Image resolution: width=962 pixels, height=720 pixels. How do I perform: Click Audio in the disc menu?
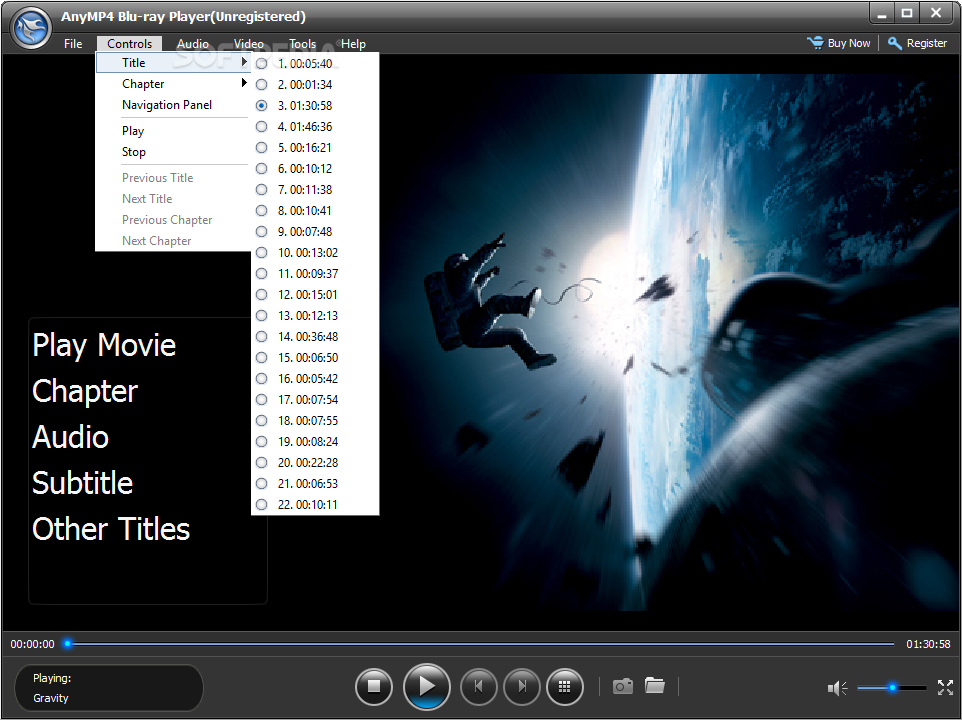(71, 437)
